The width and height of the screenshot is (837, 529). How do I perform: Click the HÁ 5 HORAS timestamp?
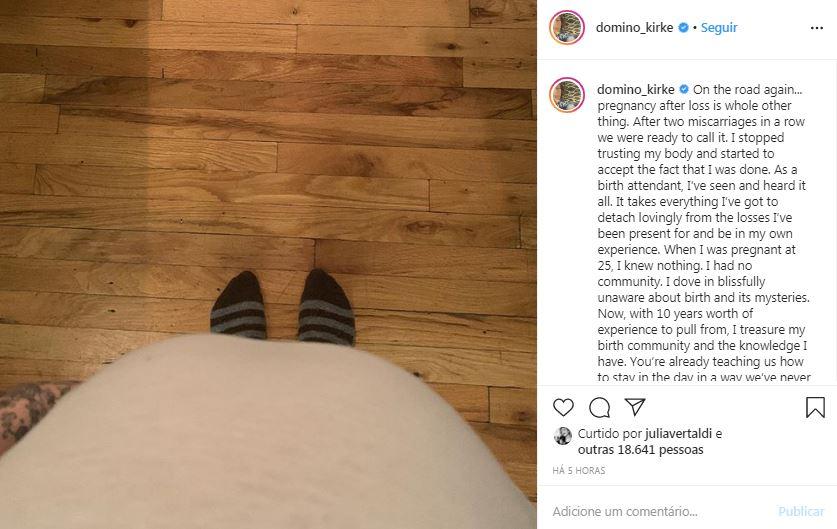click(x=579, y=471)
